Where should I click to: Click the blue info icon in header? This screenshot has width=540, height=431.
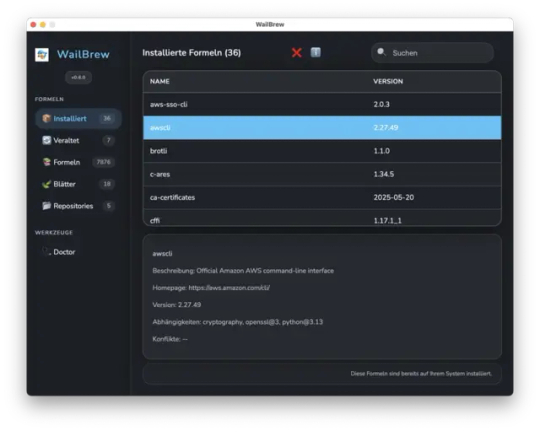coord(315,52)
